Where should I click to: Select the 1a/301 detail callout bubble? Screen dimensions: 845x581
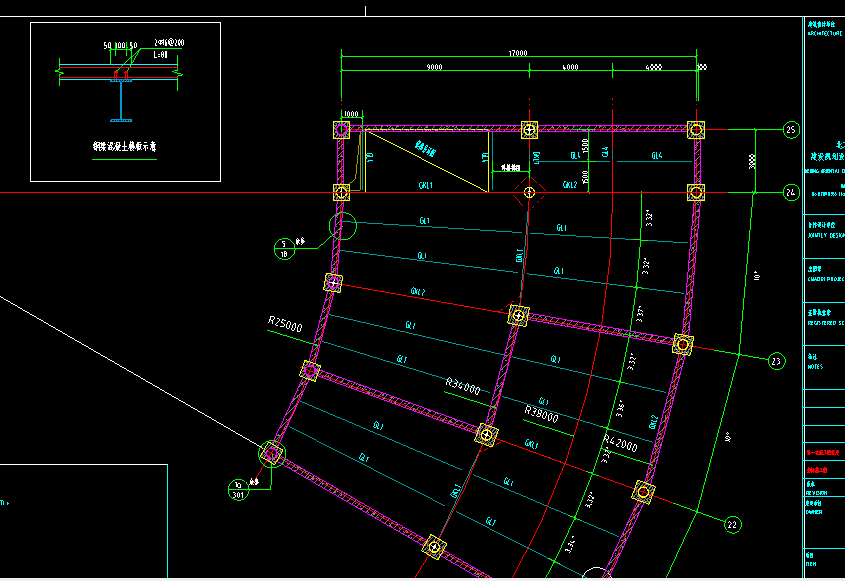tap(238, 490)
